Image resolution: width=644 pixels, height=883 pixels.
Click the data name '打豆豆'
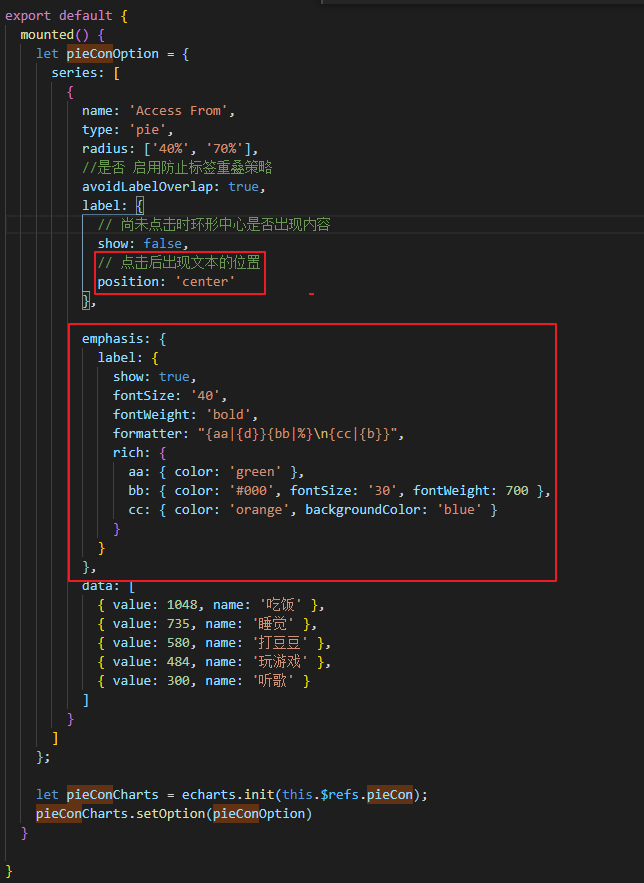click(x=280, y=643)
